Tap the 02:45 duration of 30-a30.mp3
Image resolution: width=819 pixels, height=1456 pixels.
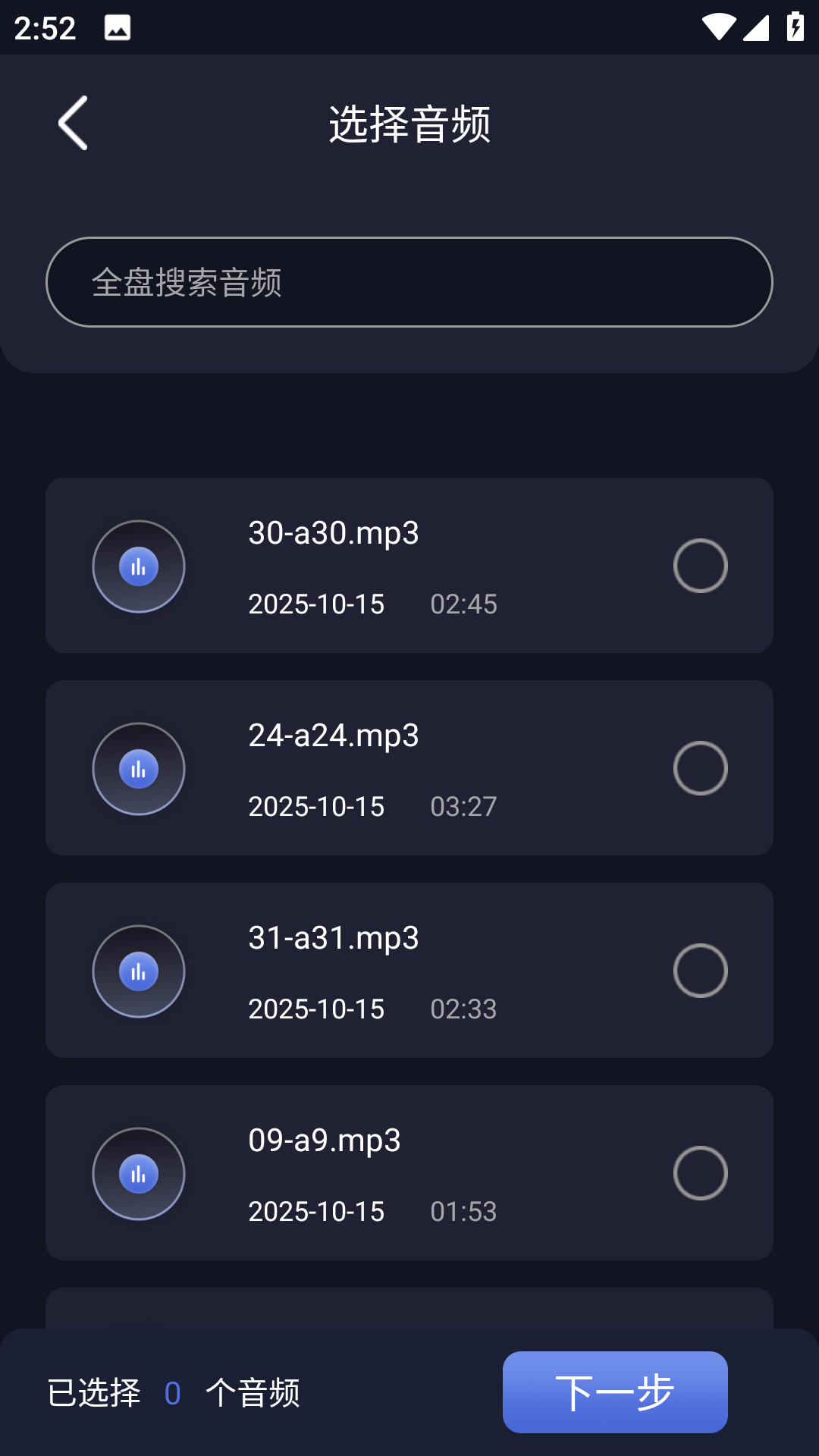pos(463,604)
